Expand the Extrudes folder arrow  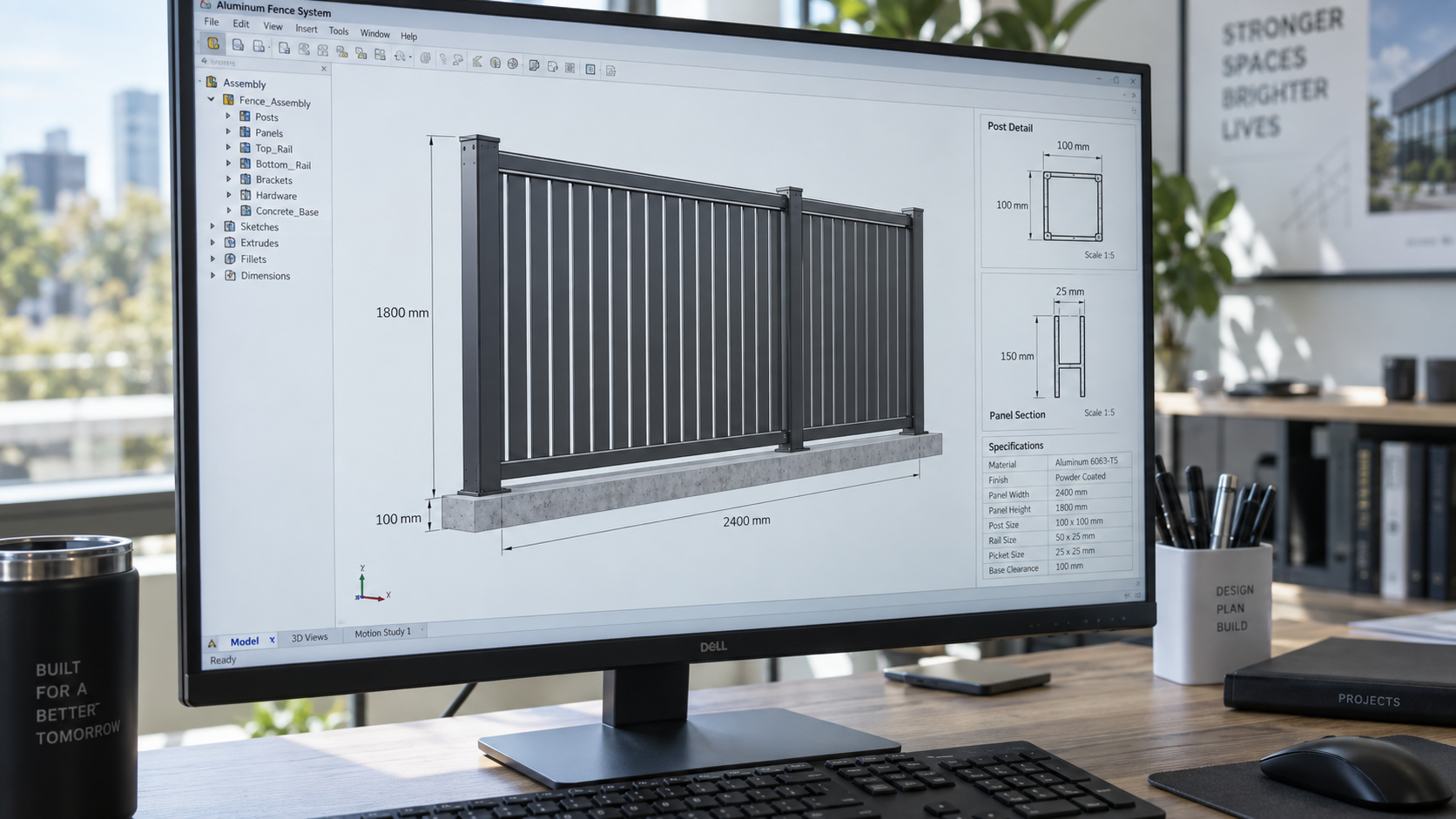point(212,242)
